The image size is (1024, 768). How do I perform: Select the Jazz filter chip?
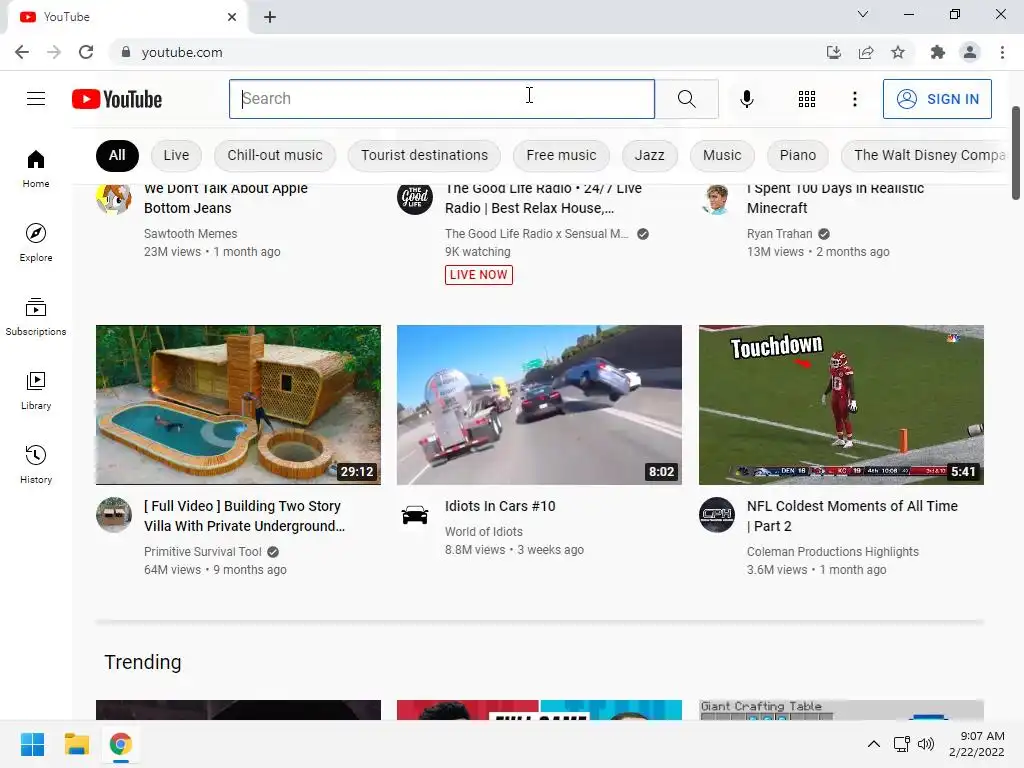point(649,155)
